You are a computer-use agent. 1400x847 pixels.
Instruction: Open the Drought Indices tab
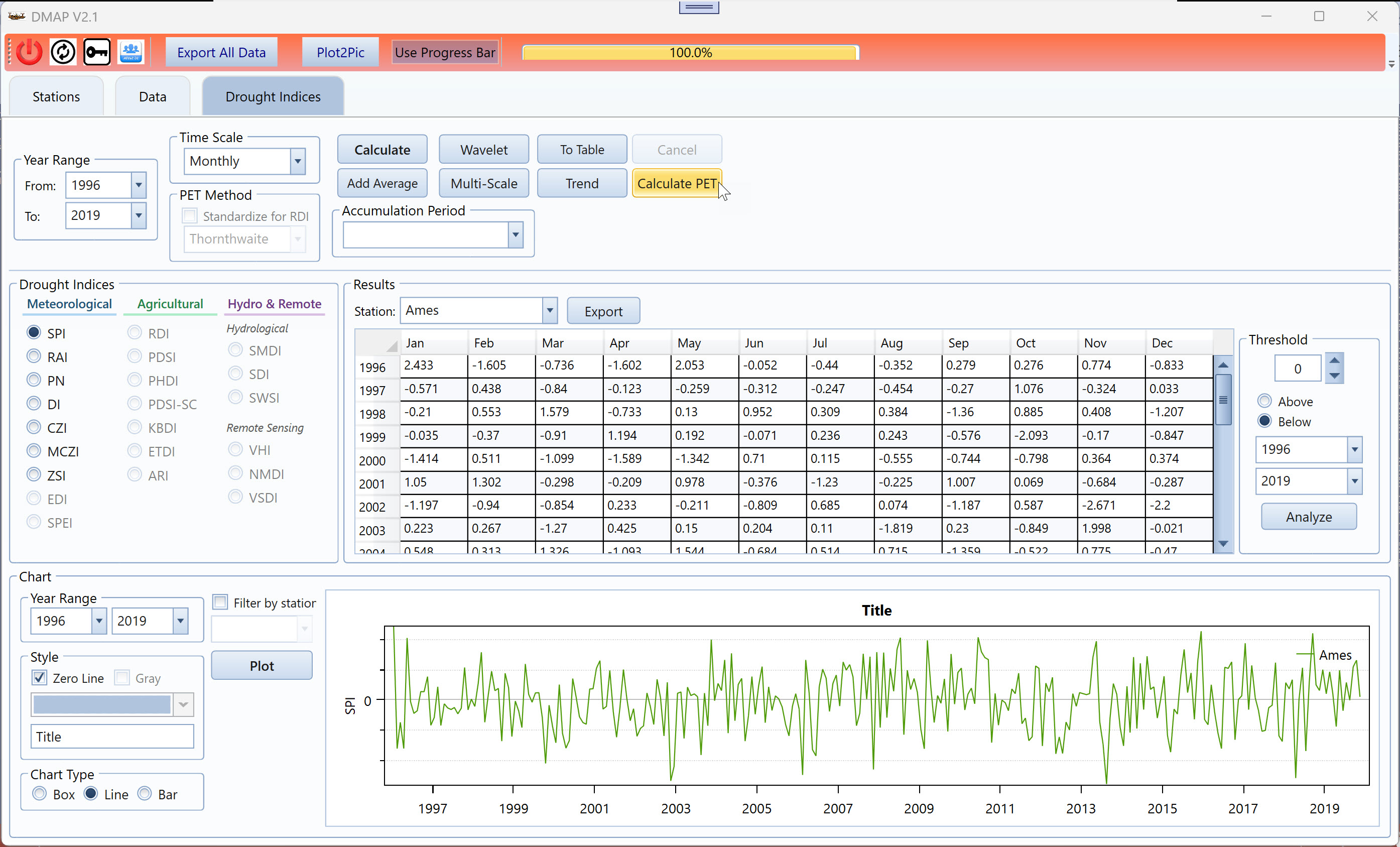(x=273, y=96)
